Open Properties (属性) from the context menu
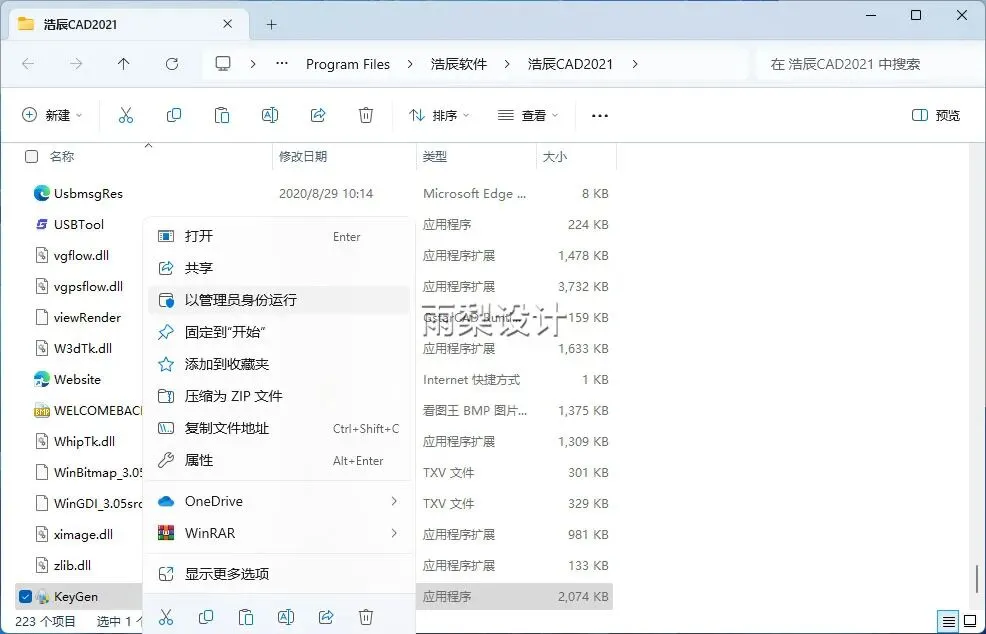986x634 pixels. pos(279,460)
